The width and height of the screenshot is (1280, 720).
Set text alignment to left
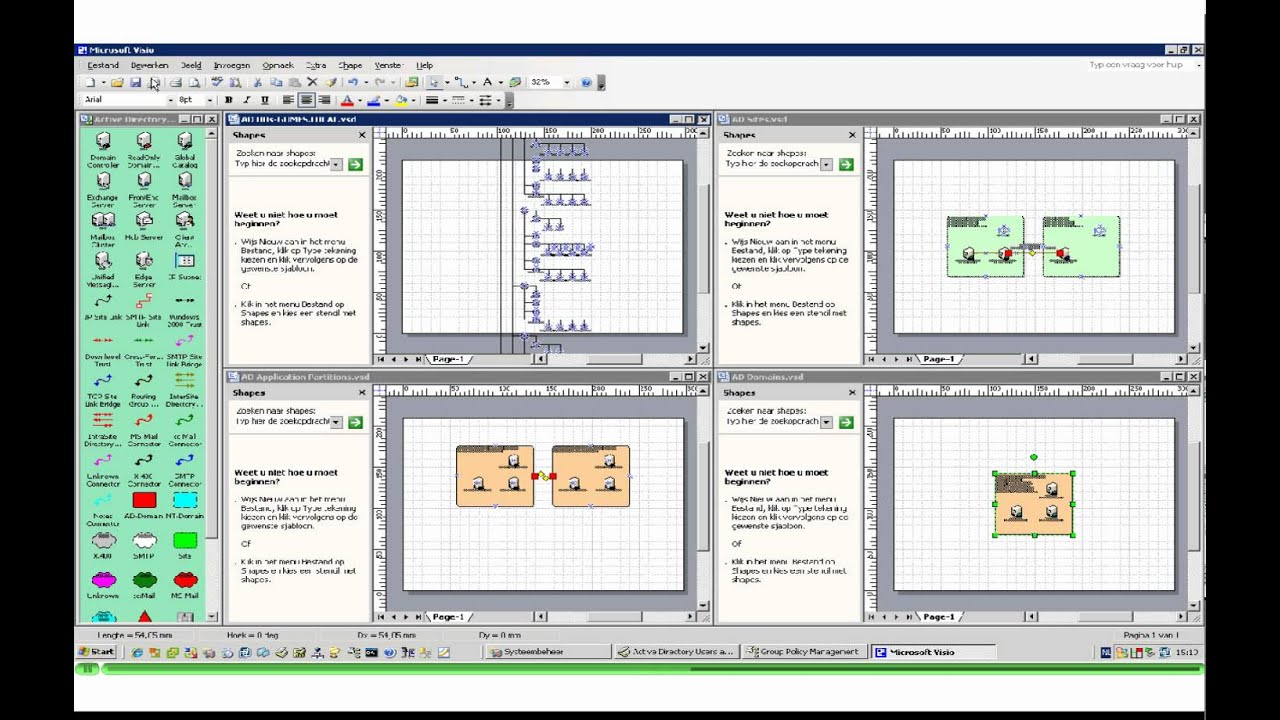(288, 100)
